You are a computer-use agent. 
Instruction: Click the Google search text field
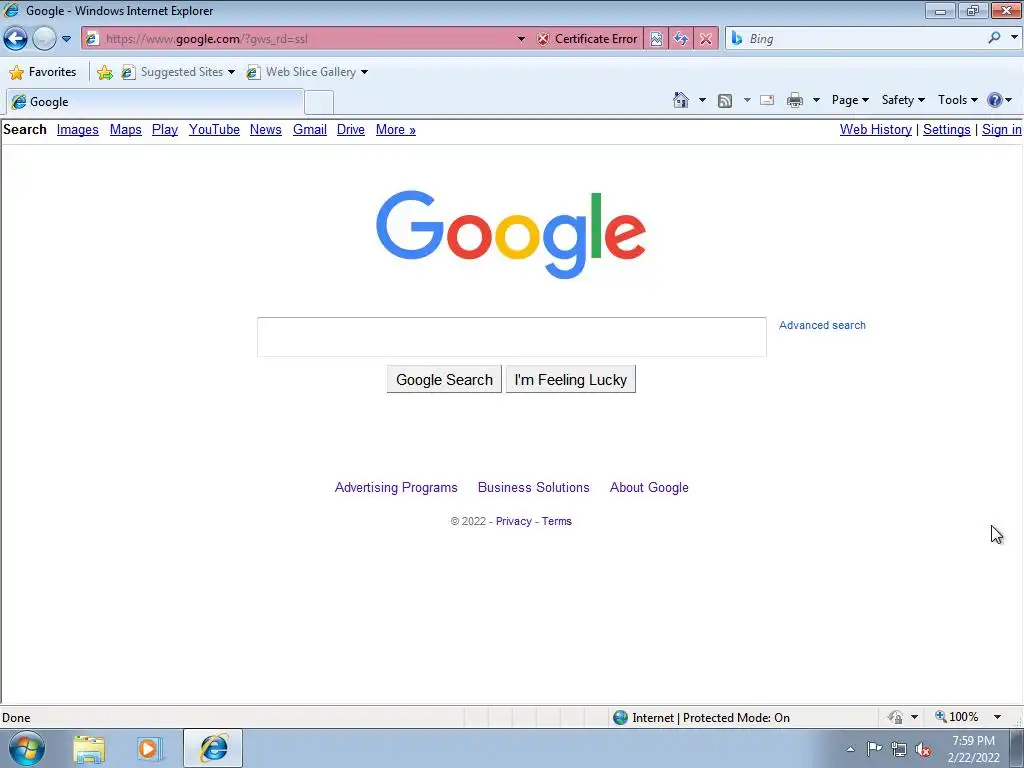tap(511, 337)
